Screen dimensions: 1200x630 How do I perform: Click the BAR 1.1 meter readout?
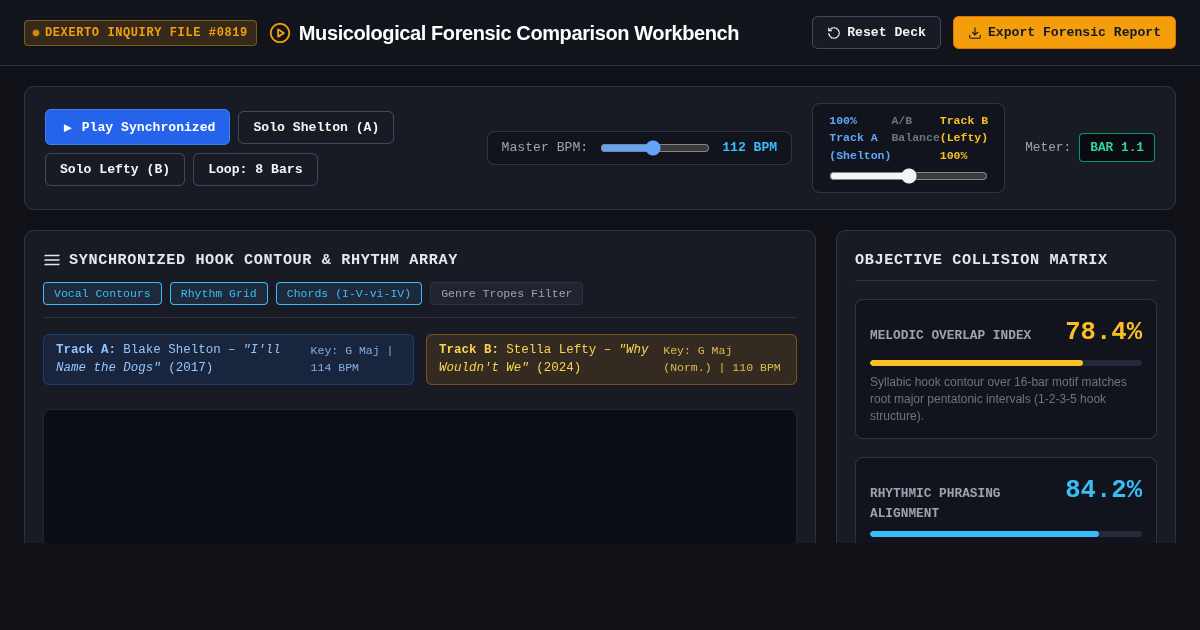[1117, 147]
